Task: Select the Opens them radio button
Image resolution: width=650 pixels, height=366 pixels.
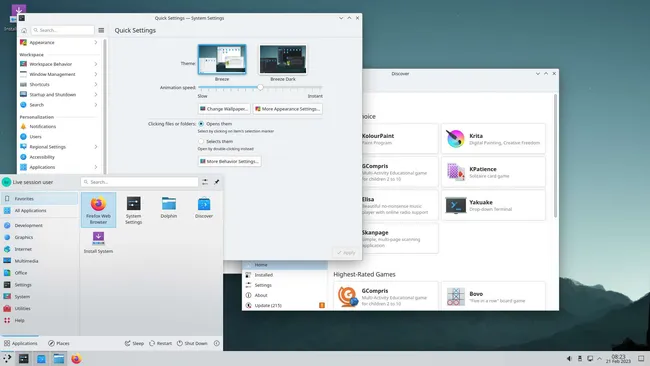Action: coord(201,124)
